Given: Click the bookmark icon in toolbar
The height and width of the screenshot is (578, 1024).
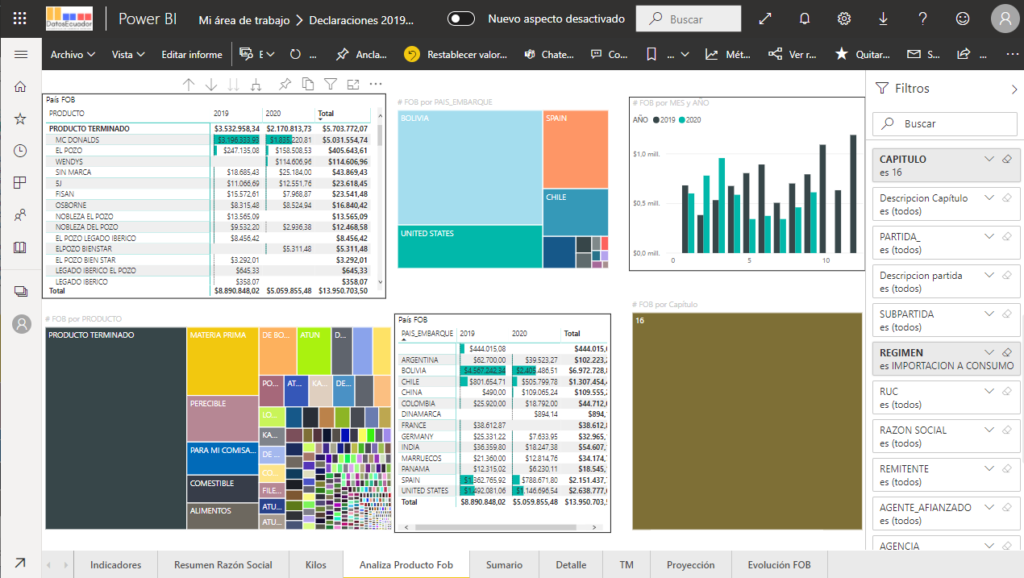Looking at the screenshot, I should tap(651, 54).
